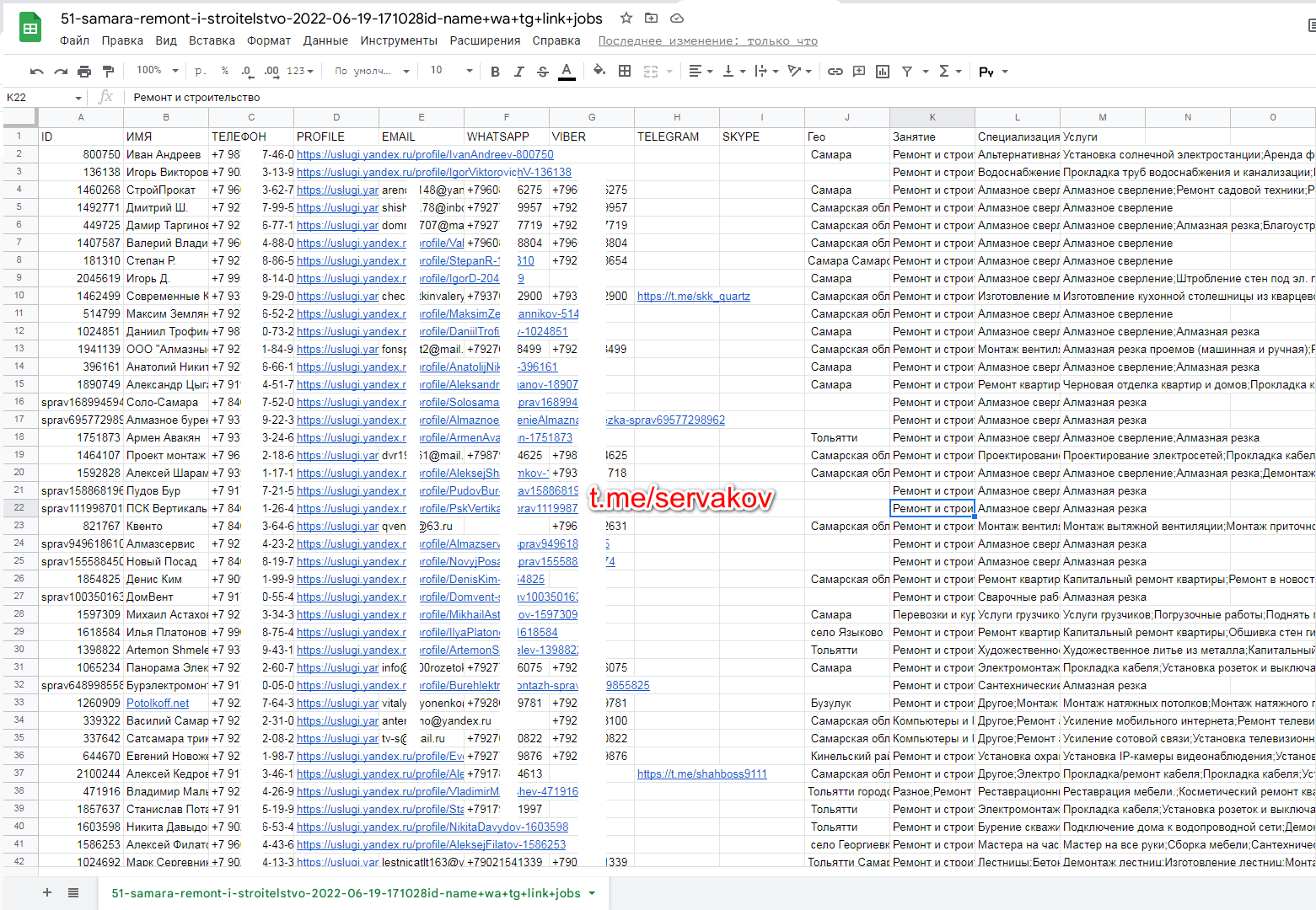Click the document title to rename
1316x910 pixels.
(x=331, y=19)
